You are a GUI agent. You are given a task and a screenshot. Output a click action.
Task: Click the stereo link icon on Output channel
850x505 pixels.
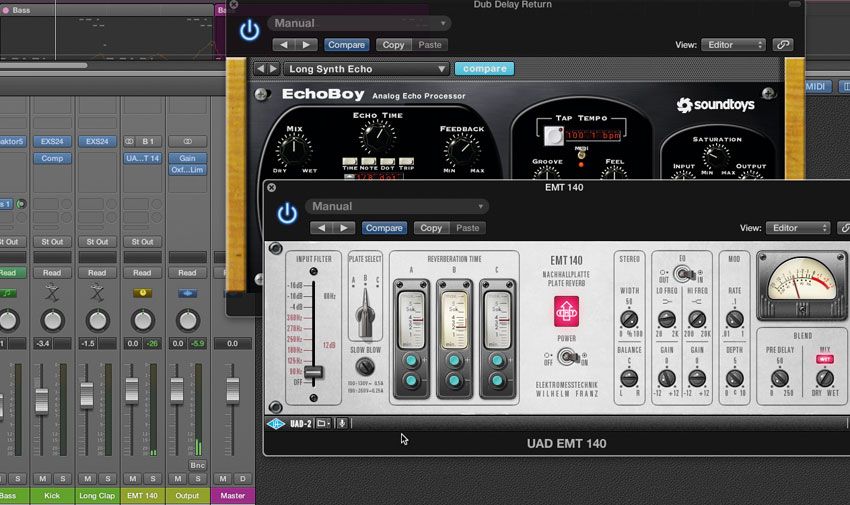pos(187,141)
